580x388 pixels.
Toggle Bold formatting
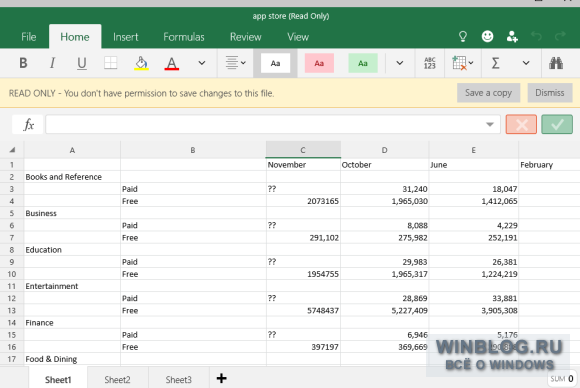click(x=23, y=63)
